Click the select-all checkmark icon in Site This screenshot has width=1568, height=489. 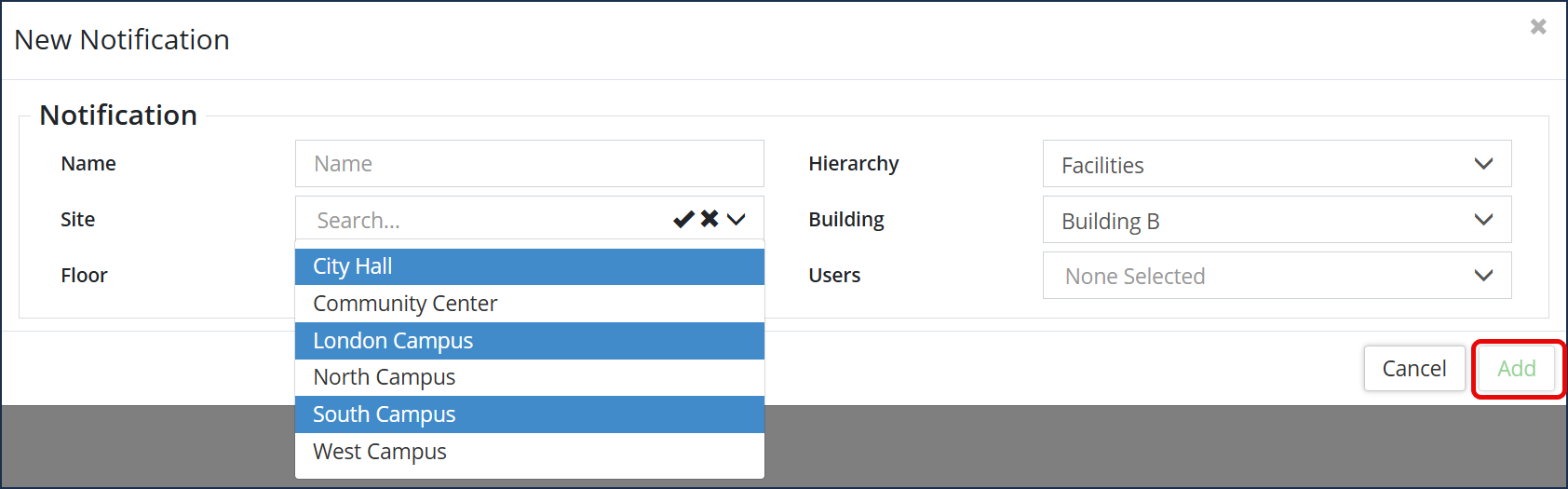pos(683,219)
